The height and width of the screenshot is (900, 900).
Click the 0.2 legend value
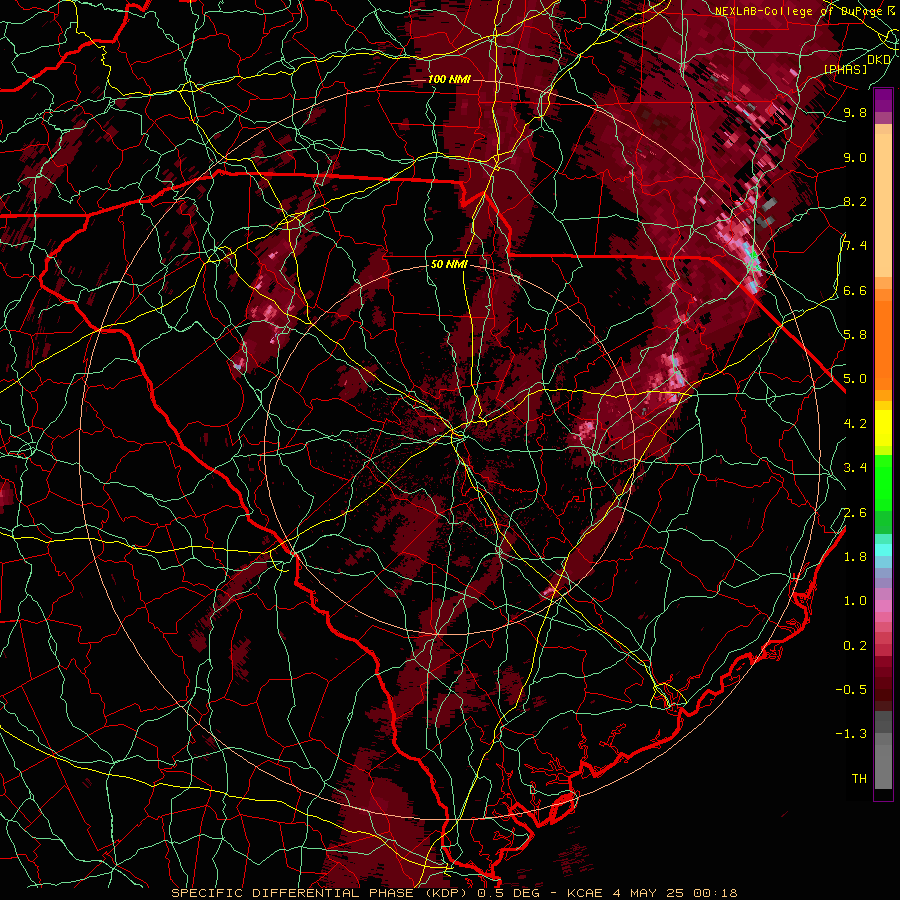[x=855, y=646]
